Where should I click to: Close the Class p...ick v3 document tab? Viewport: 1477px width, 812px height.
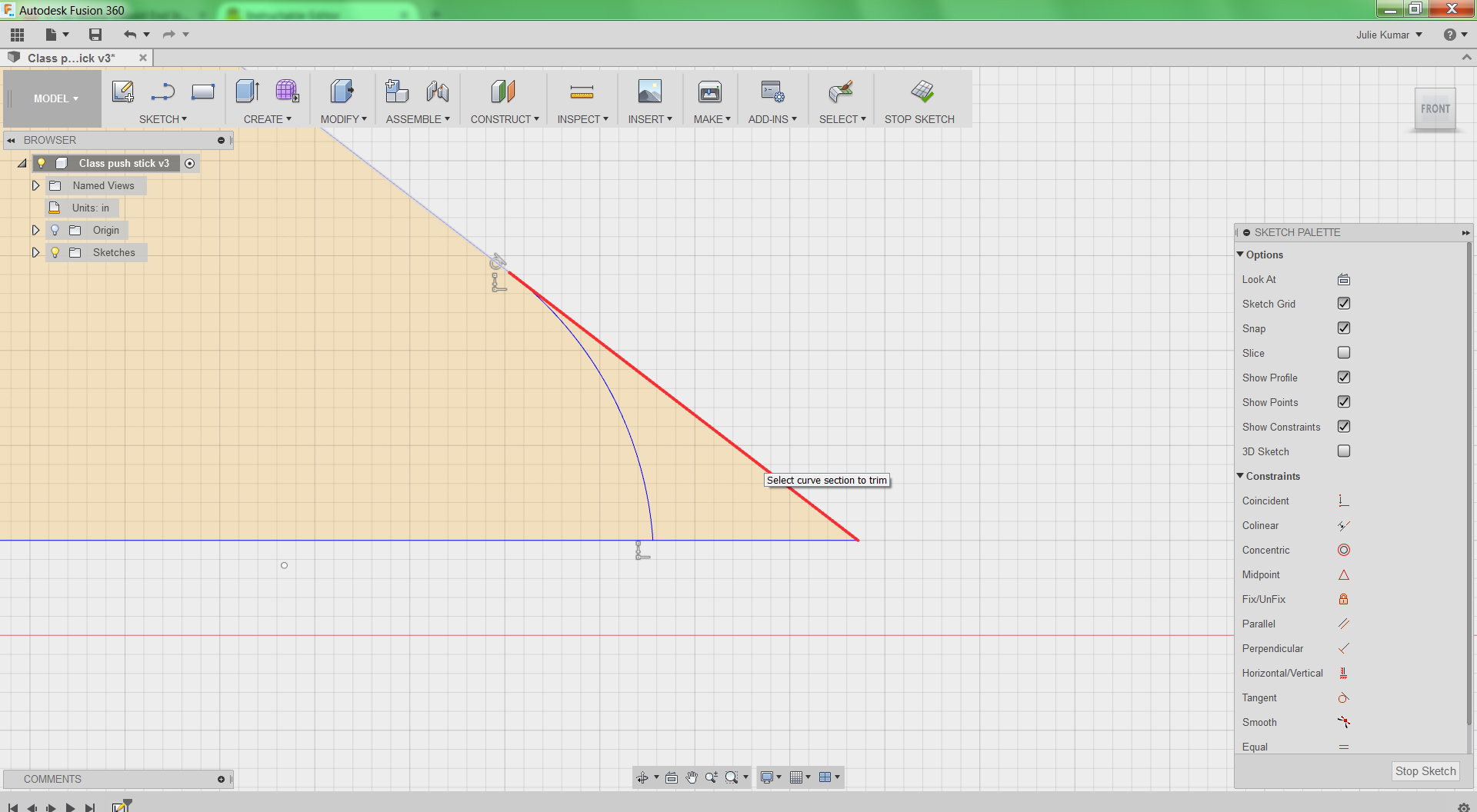tap(143, 58)
